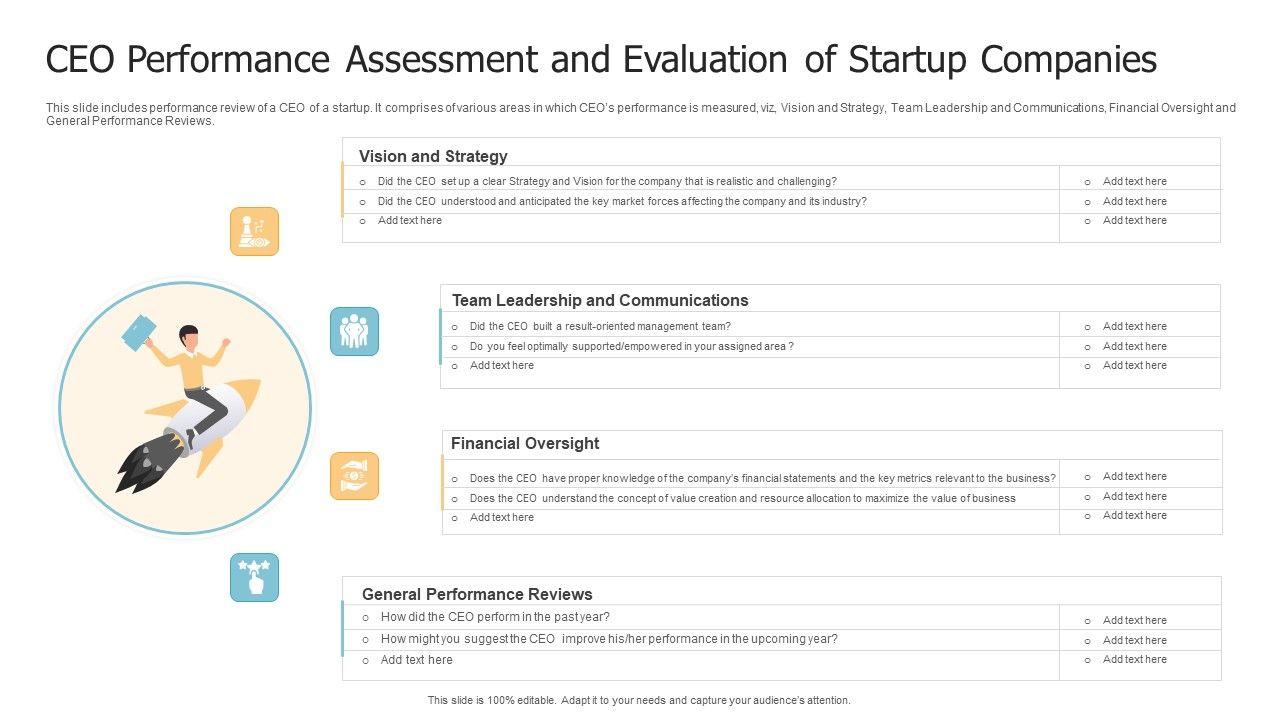Select the Team Leadership and Communications heading
Image resolution: width=1280 pixels, height=720 pixels.
[600, 300]
